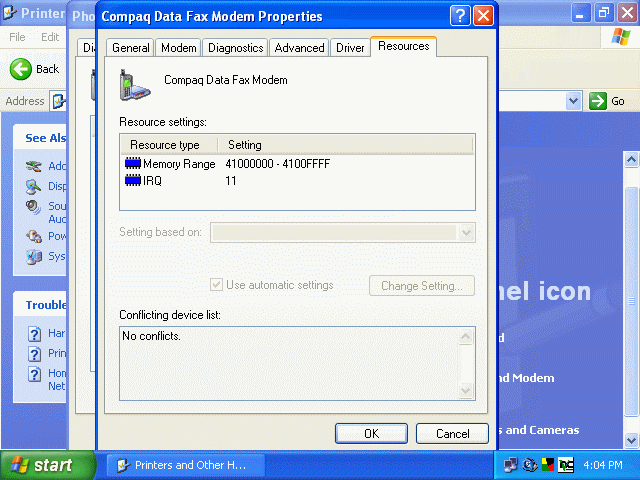Toggle Use automatic settings checkbox
Screen dimensions: 640x480
(216, 284)
